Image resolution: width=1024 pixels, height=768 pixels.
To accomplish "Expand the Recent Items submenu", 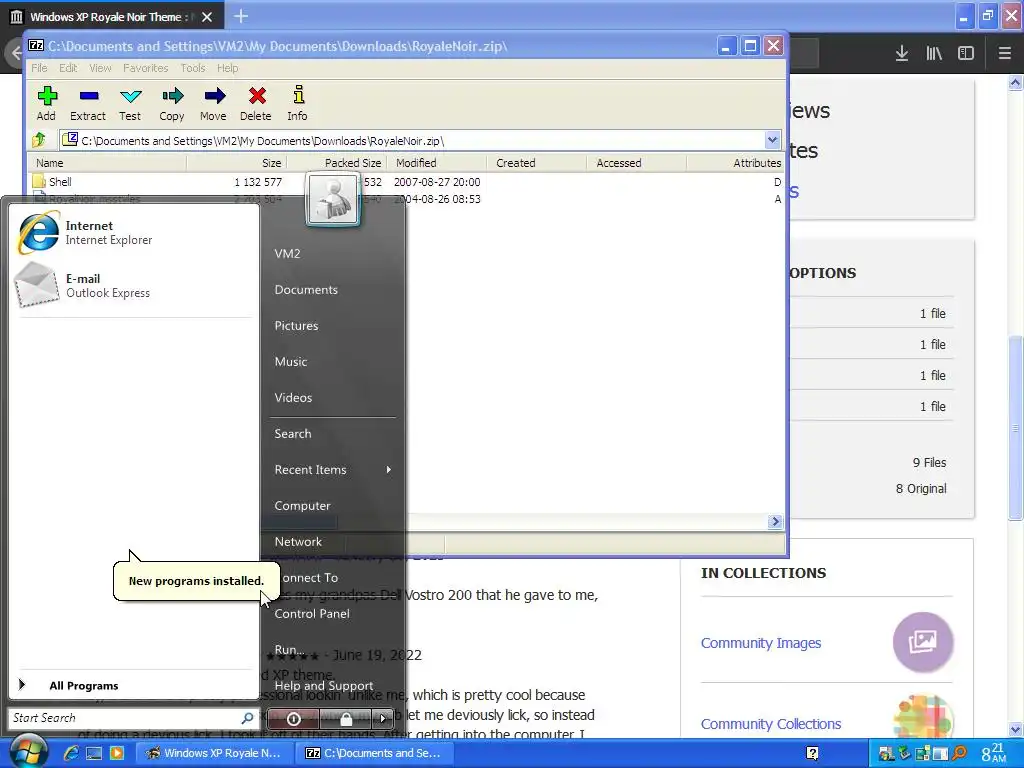I will pos(333,470).
